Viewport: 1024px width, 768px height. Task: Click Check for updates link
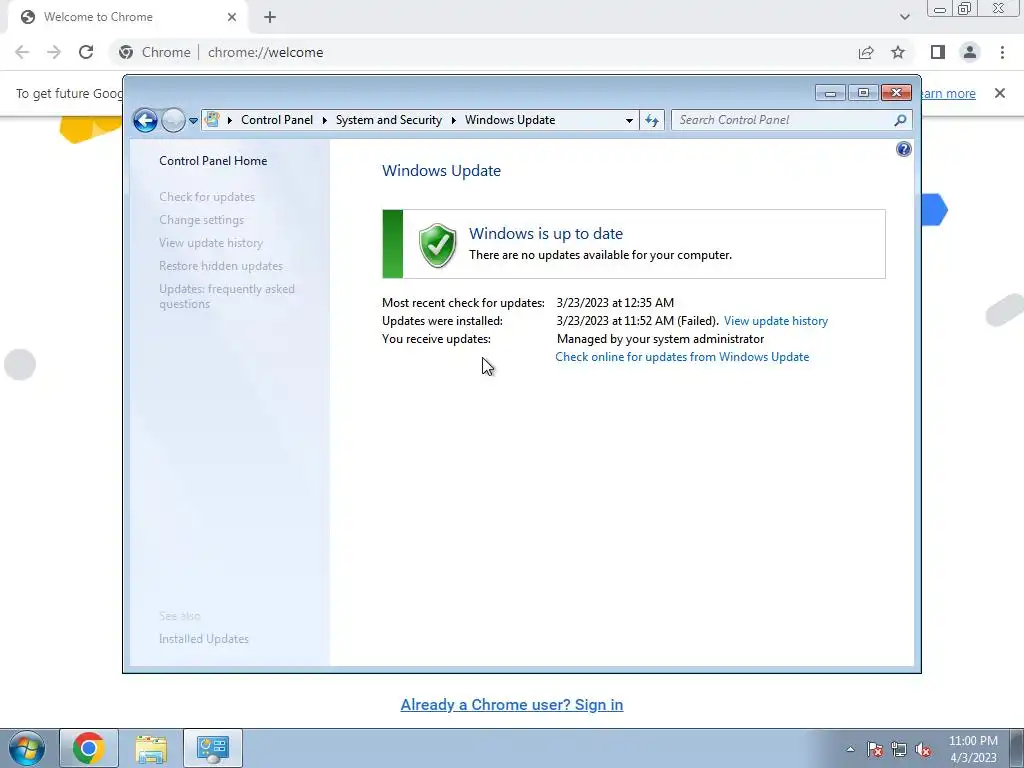click(x=207, y=197)
